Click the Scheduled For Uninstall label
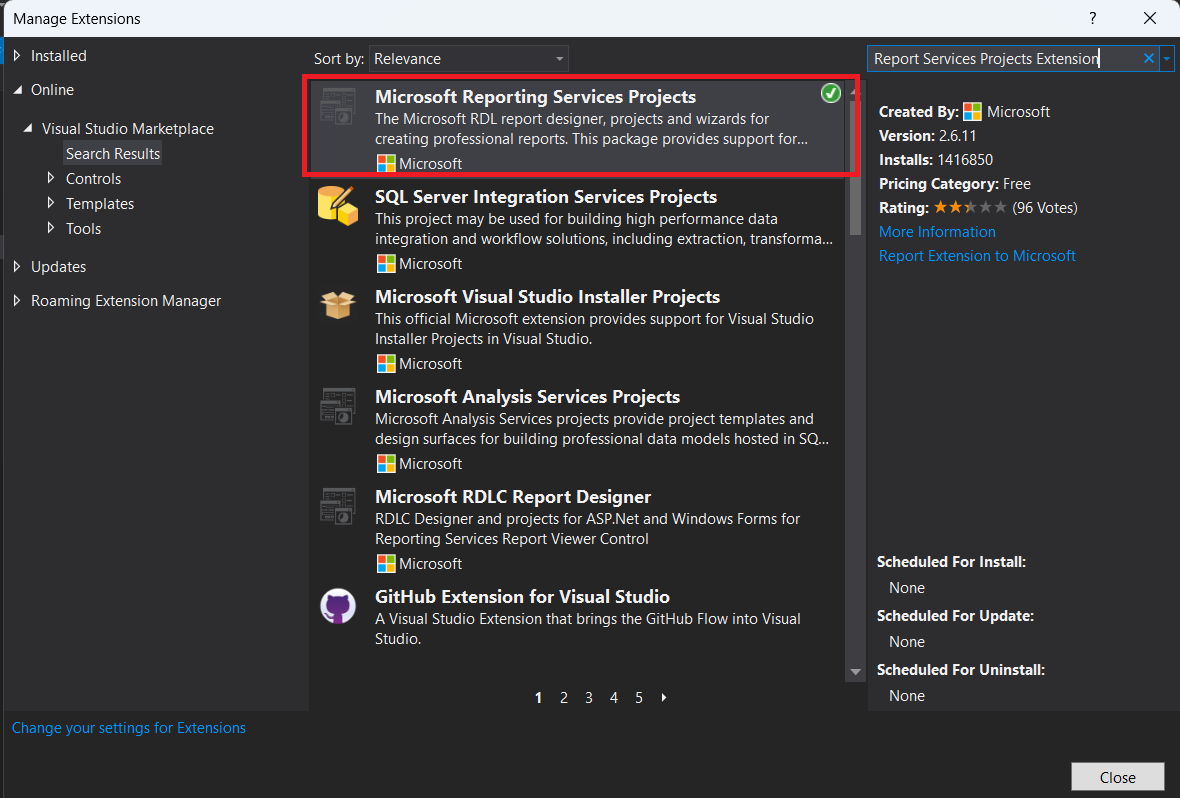This screenshot has height=798, width=1180. click(960, 670)
